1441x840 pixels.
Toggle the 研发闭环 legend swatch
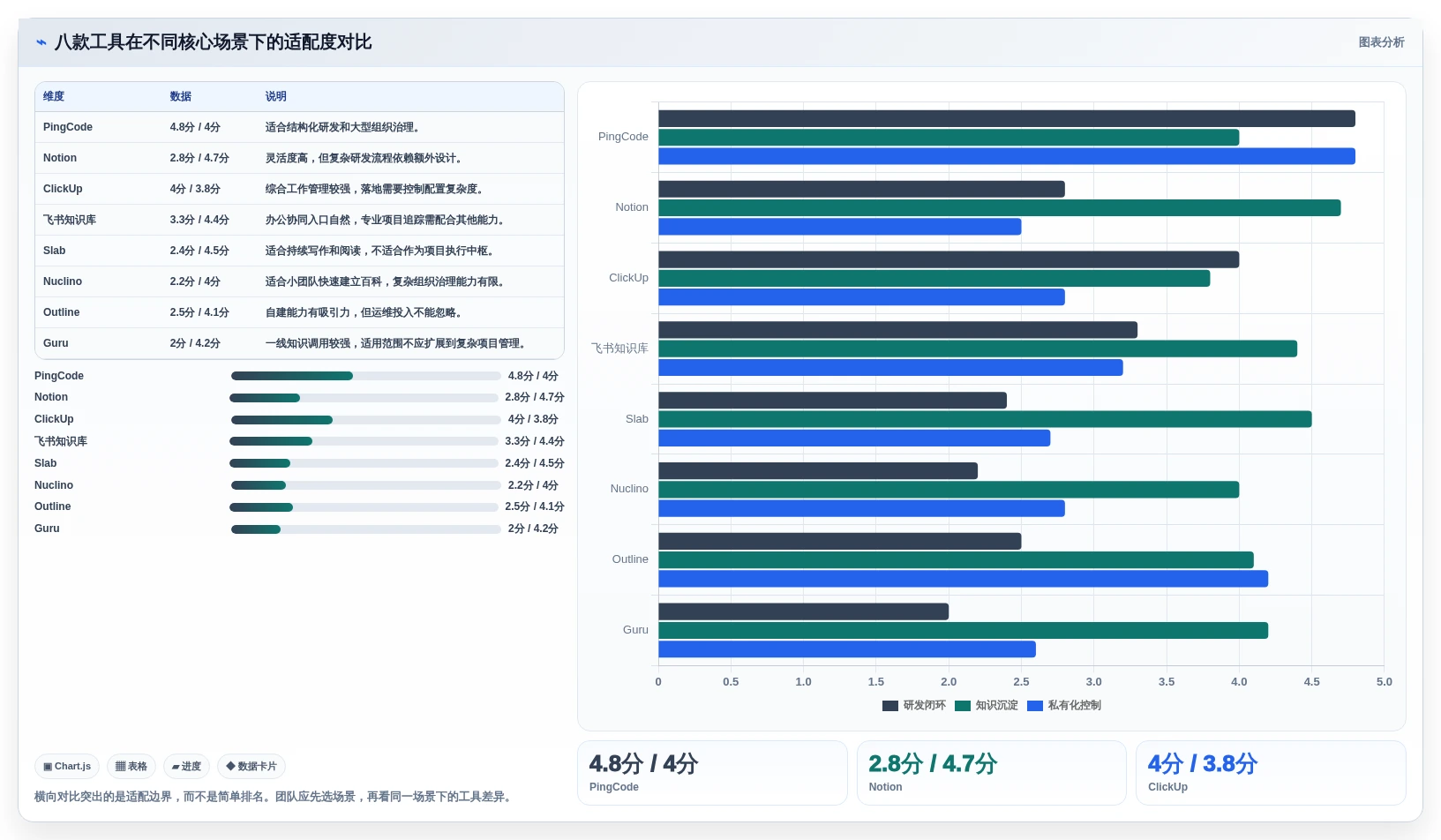(890, 705)
